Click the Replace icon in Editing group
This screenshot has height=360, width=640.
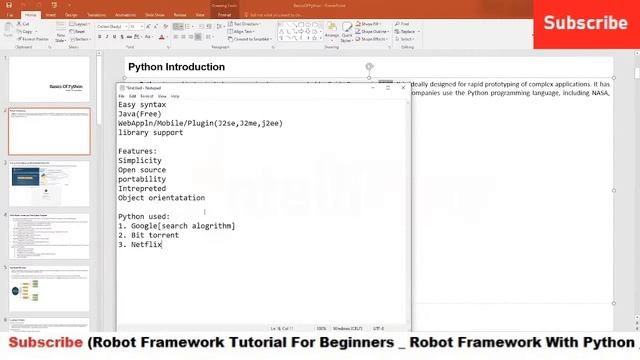click(x=397, y=31)
